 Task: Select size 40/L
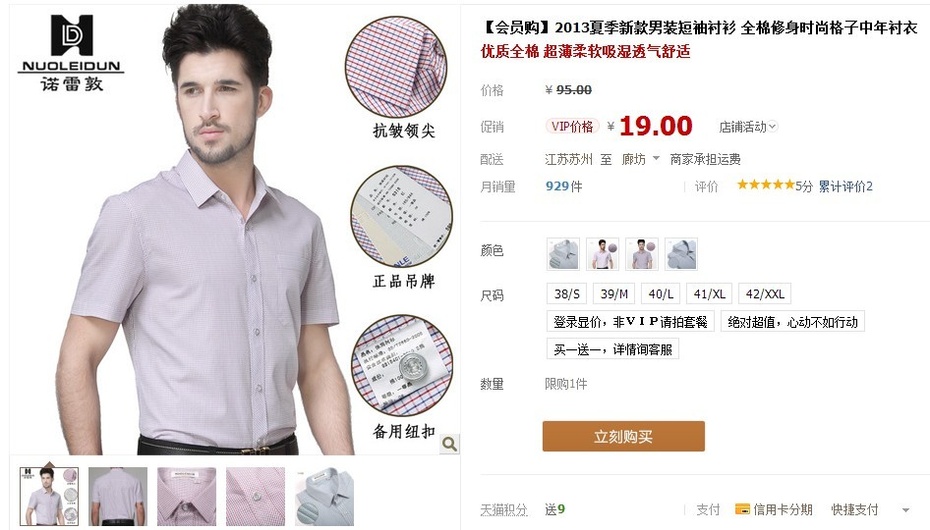click(x=661, y=293)
